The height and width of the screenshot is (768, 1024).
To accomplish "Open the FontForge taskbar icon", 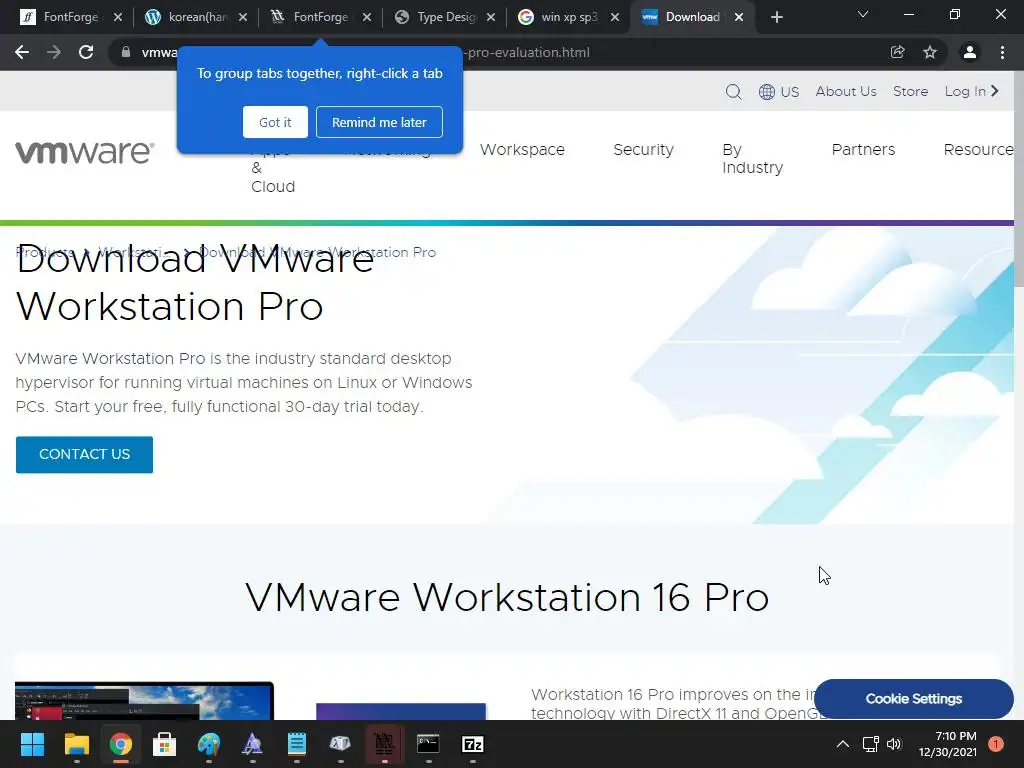I will [x=384, y=744].
